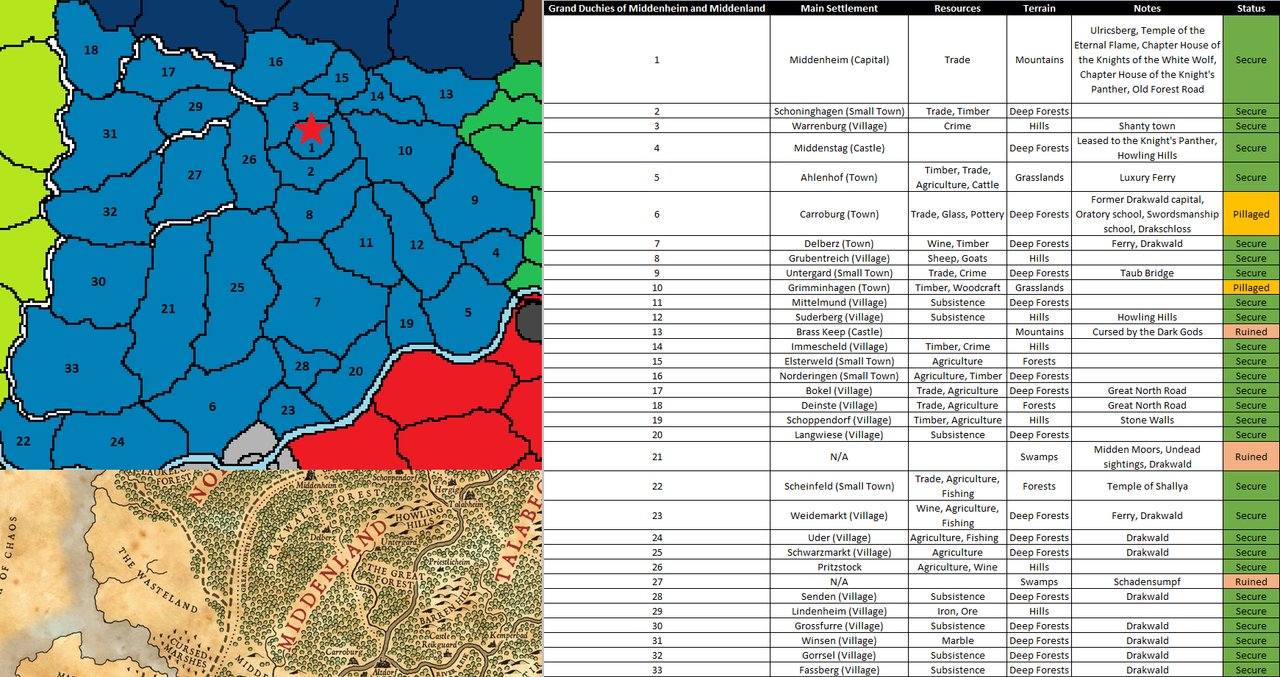Image resolution: width=1280 pixels, height=677 pixels.
Task: Select region 33 on the blue map
Action: [72, 369]
